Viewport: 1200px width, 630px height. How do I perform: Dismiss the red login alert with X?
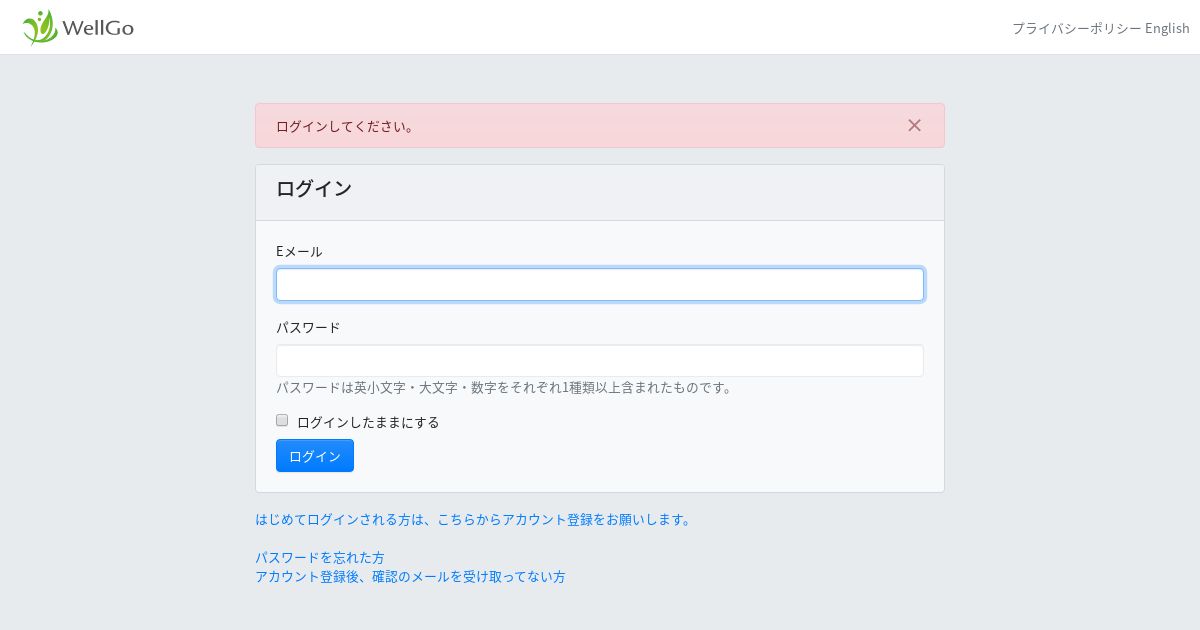(914, 125)
